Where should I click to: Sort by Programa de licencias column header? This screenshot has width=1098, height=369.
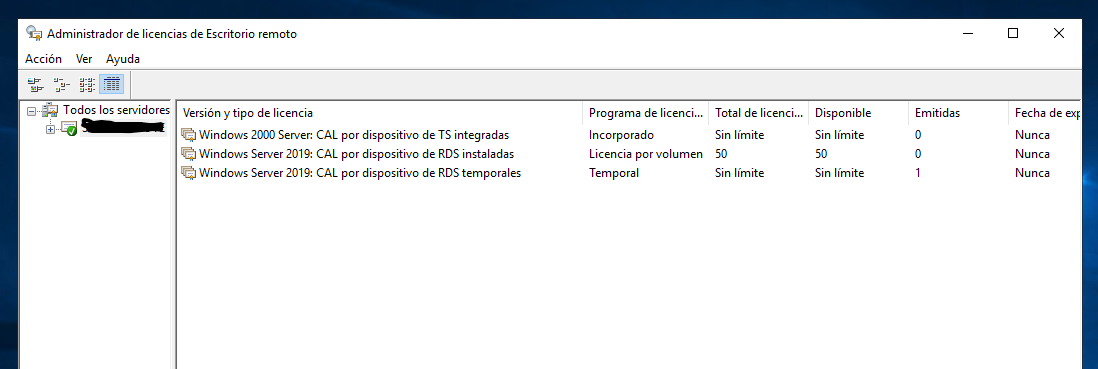[645, 113]
